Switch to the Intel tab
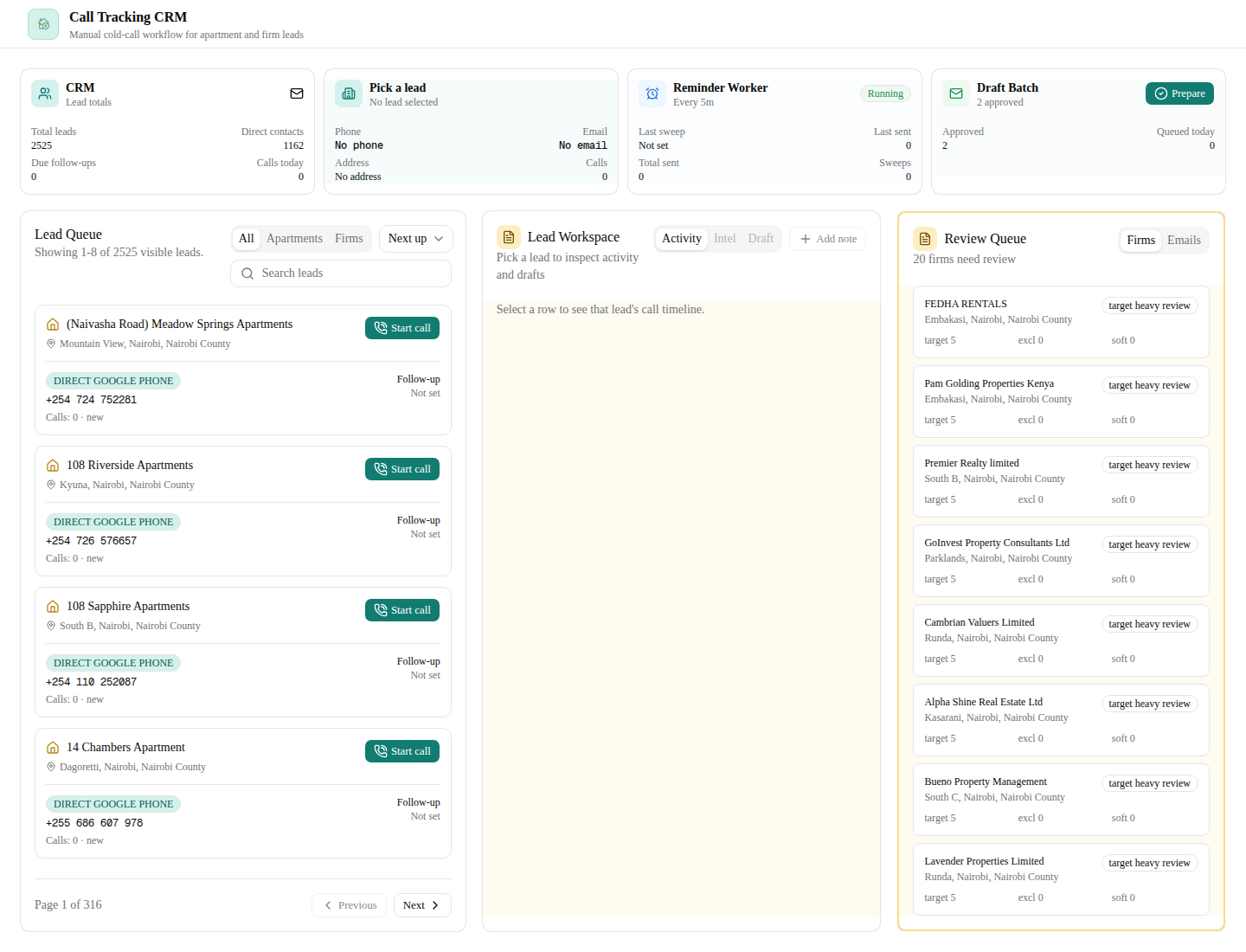Image resolution: width=1246 pixels, height=952 pixels. pos(725,239)
